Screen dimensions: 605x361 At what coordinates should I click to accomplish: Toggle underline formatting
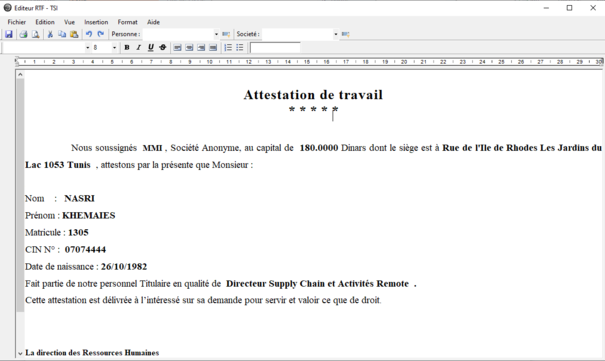point(150,47)
